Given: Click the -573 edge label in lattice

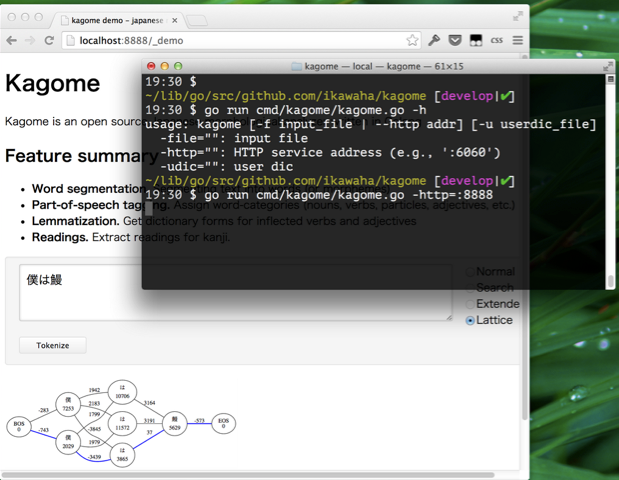Looking at the screenshot, I should [200, 421].
